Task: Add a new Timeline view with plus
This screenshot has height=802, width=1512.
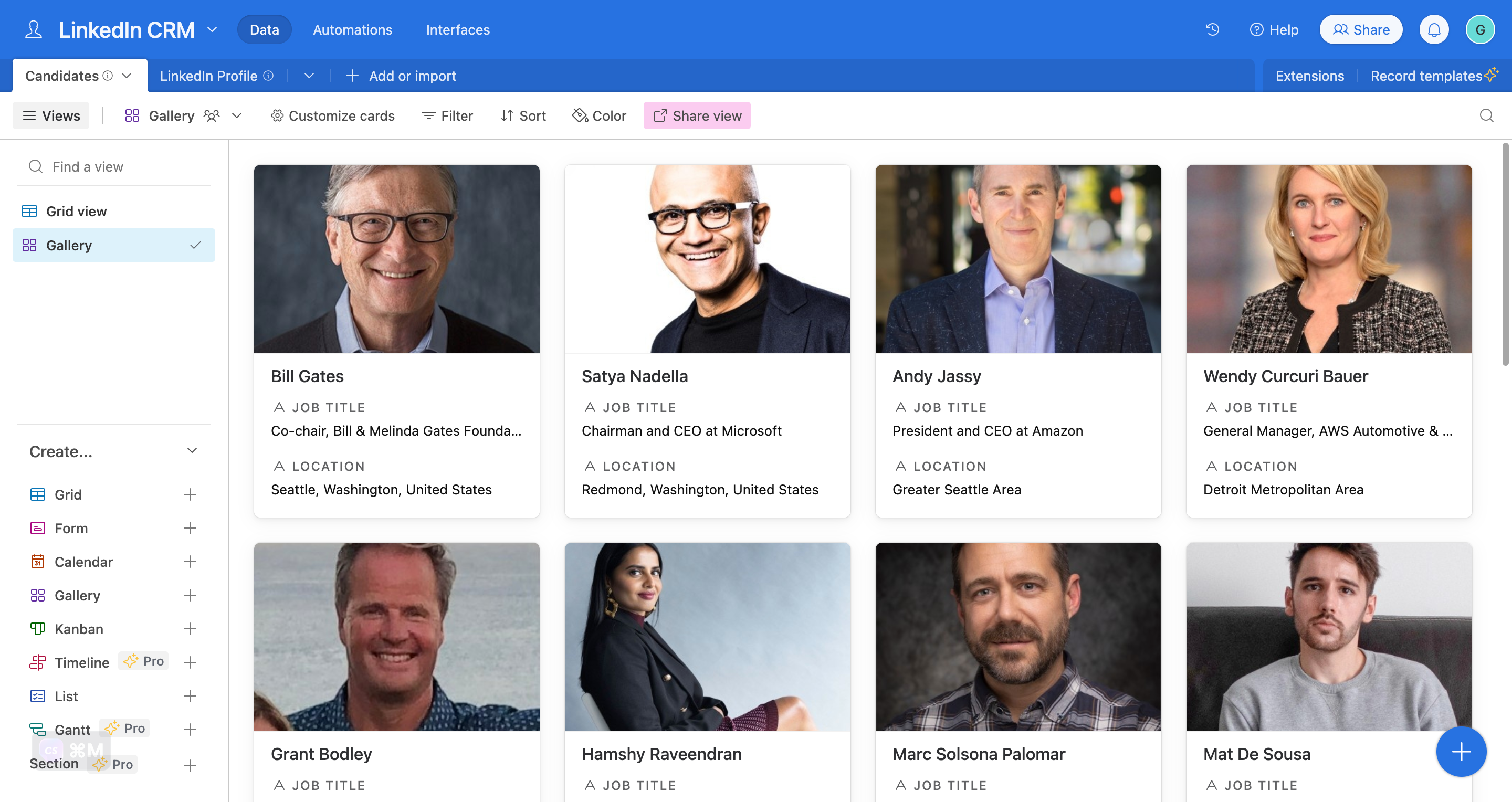Action: coord(190,662)
